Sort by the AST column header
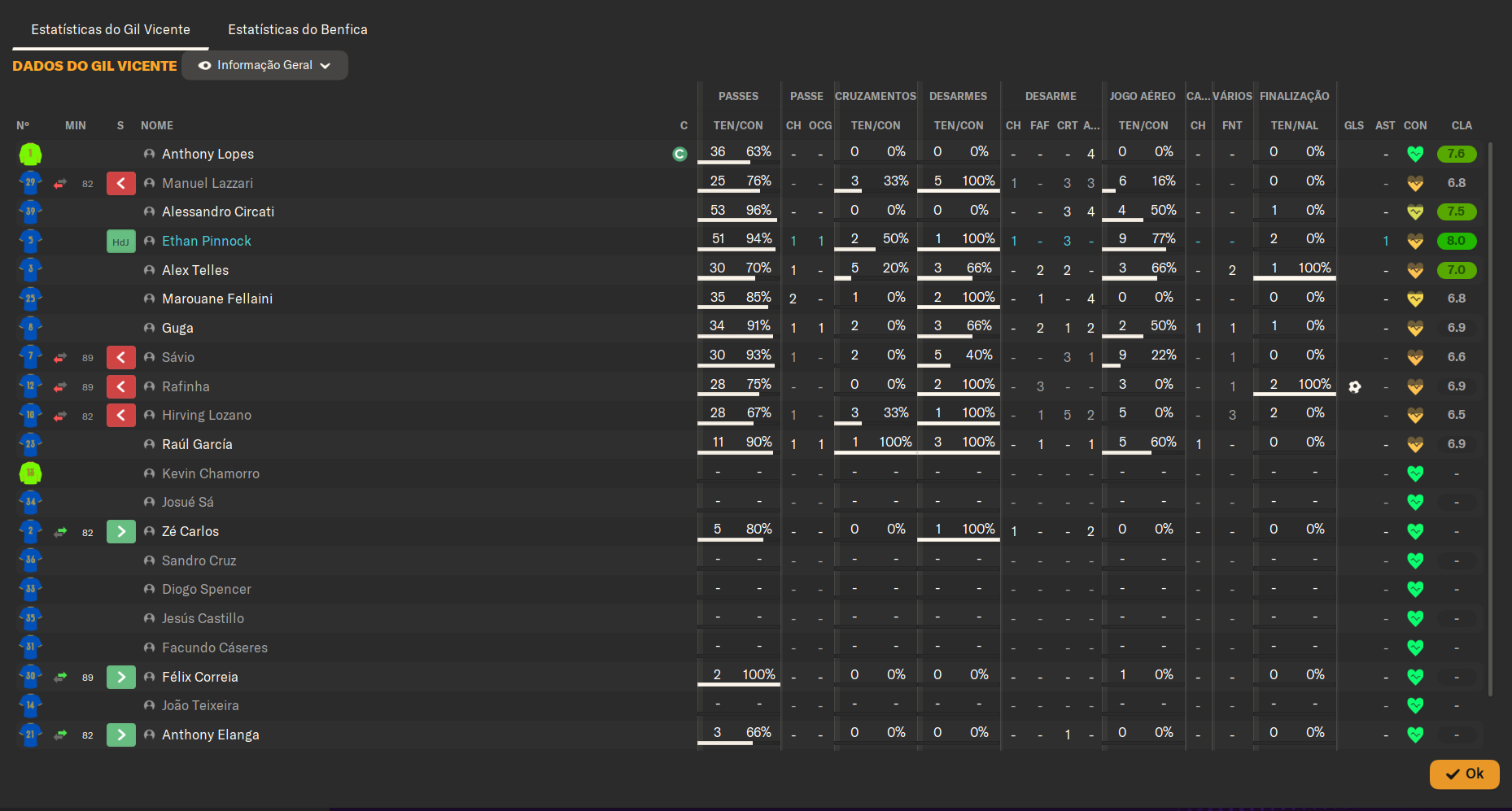The height and width of the screenshot is (811, 1512). tap(1385, 125)
